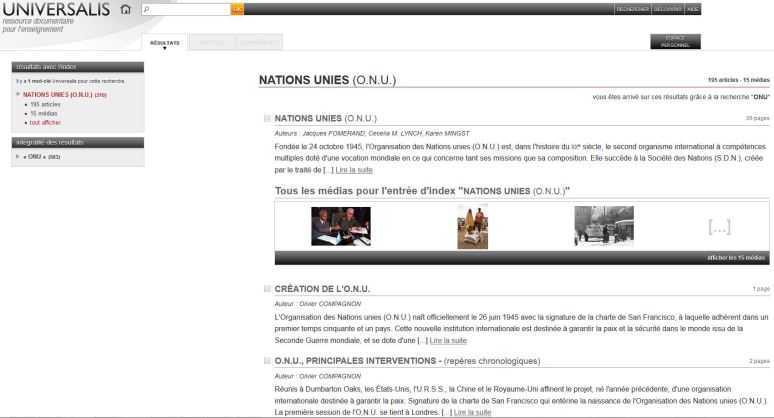The width and height of the screenshot is (774, 418).
Task: Show the 195 articles in the sidebar
Action: click(45, 105)
